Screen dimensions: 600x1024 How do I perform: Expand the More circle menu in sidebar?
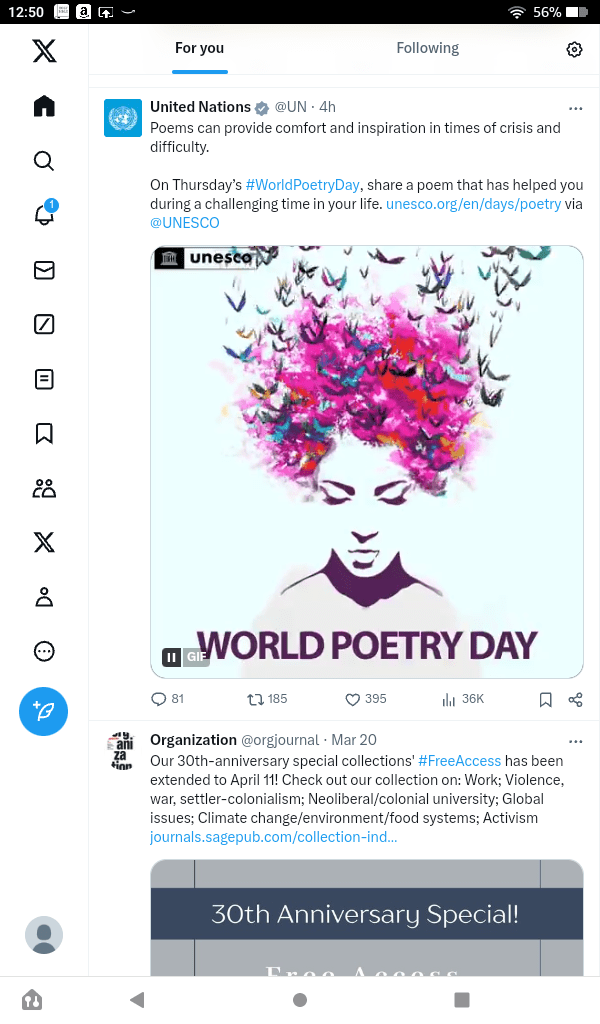[x=44, y=651]
